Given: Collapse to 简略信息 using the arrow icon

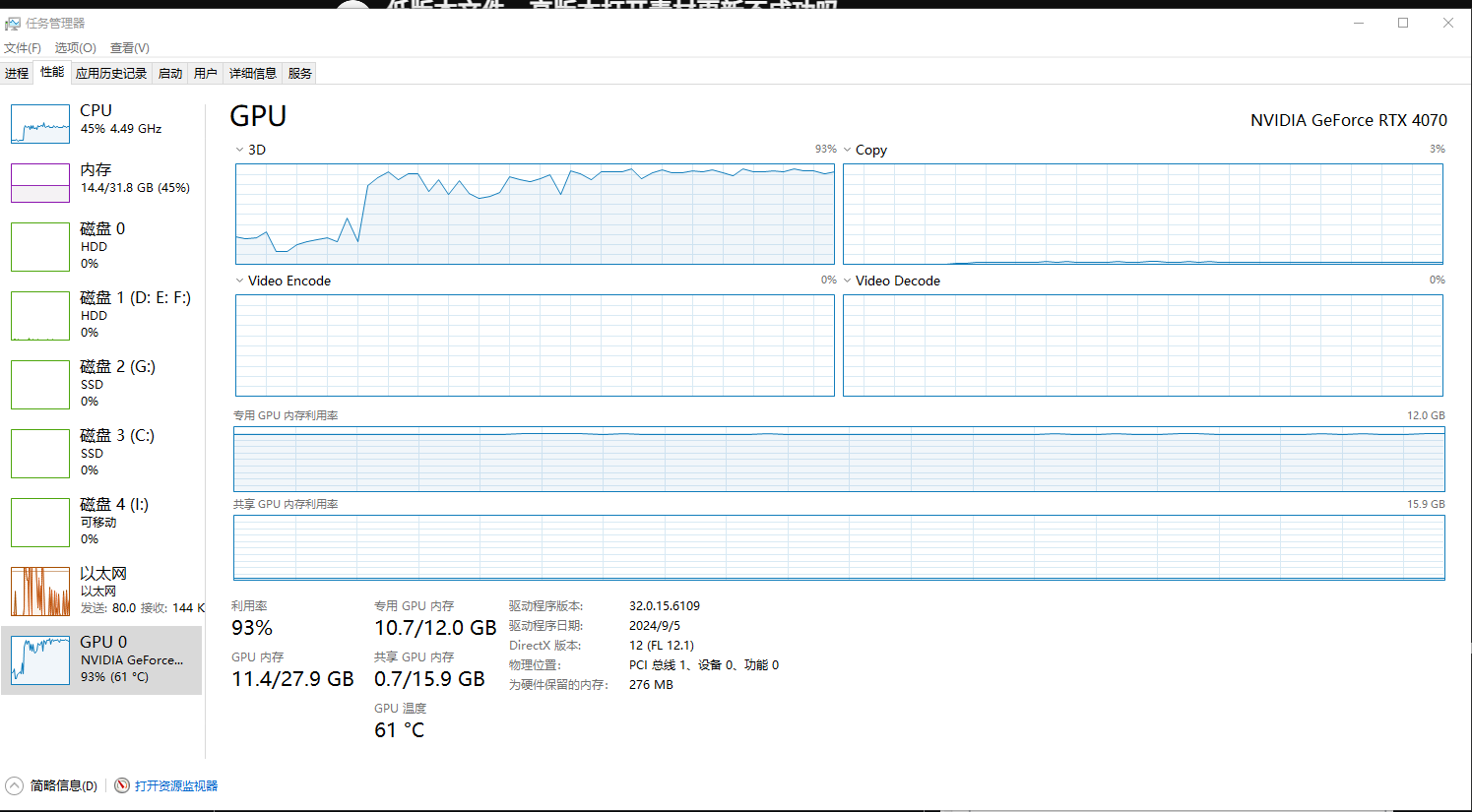Looking at the screenshot, I should (x=15, y=785).
